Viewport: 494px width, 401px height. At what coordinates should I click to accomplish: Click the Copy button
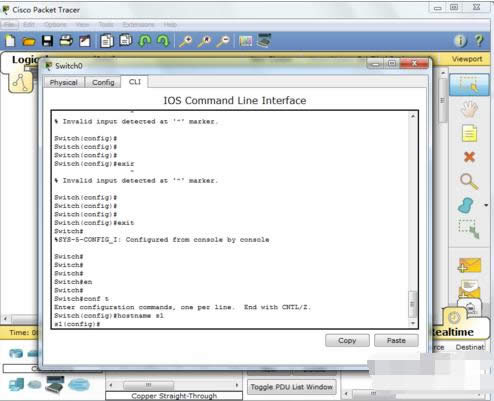[x=347, y=340]
